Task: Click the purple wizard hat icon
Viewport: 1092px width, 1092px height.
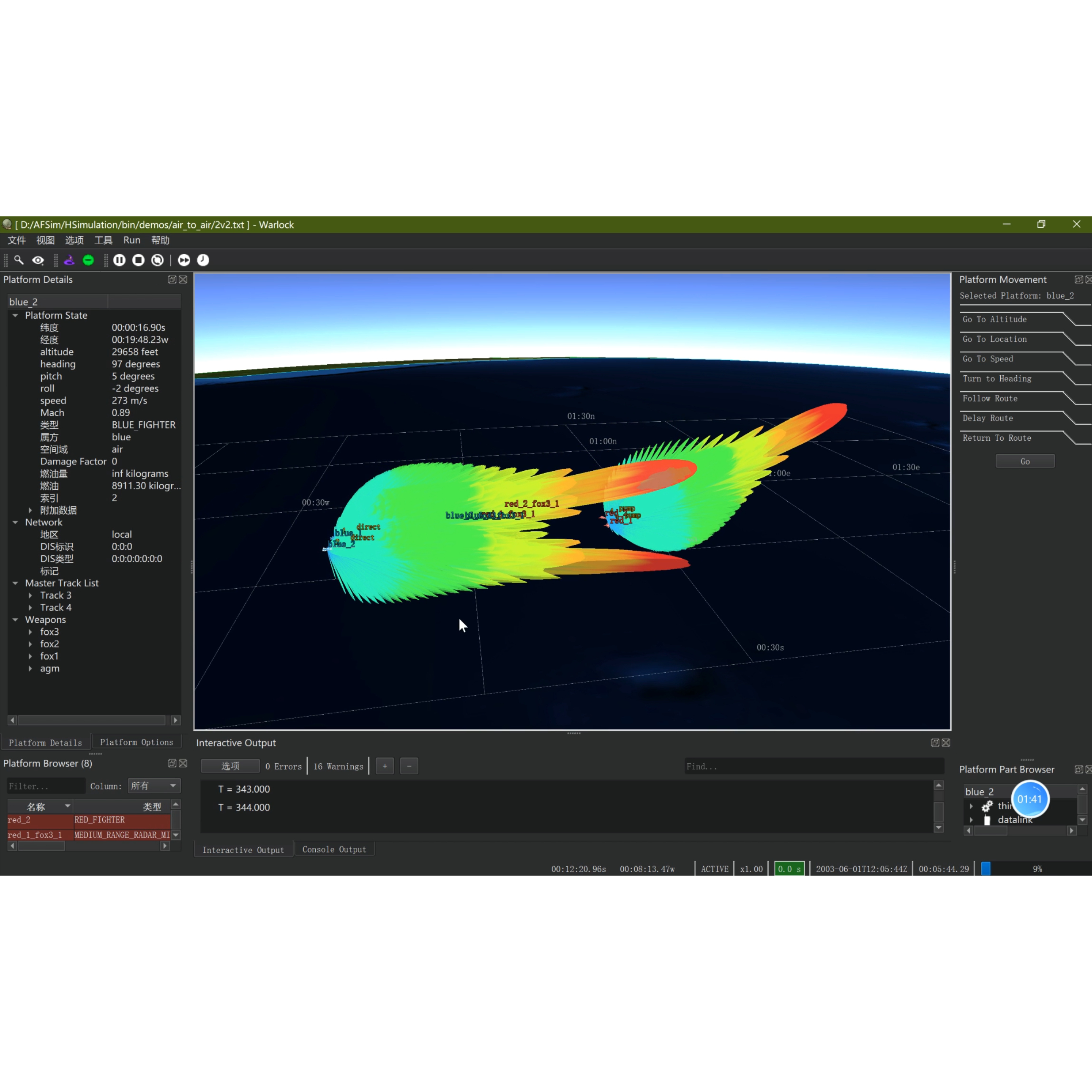Action: [69, 260]
